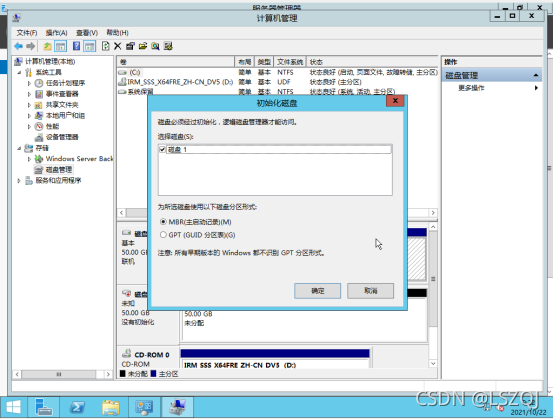Open the Windows Start button
Viewport: 554px width, 420px height.
pos(13,407)
